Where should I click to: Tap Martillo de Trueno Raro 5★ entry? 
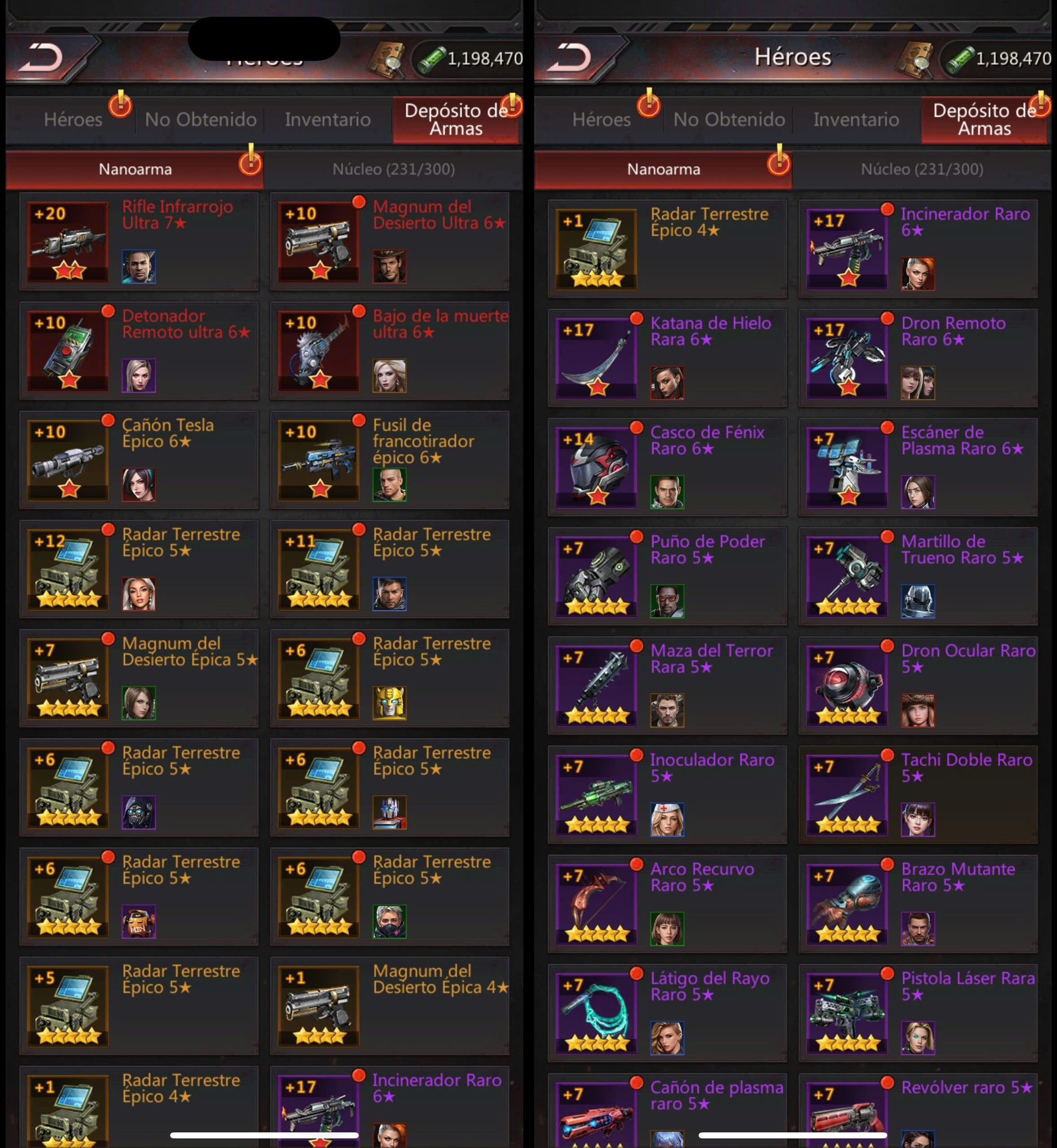pos(918,576)
